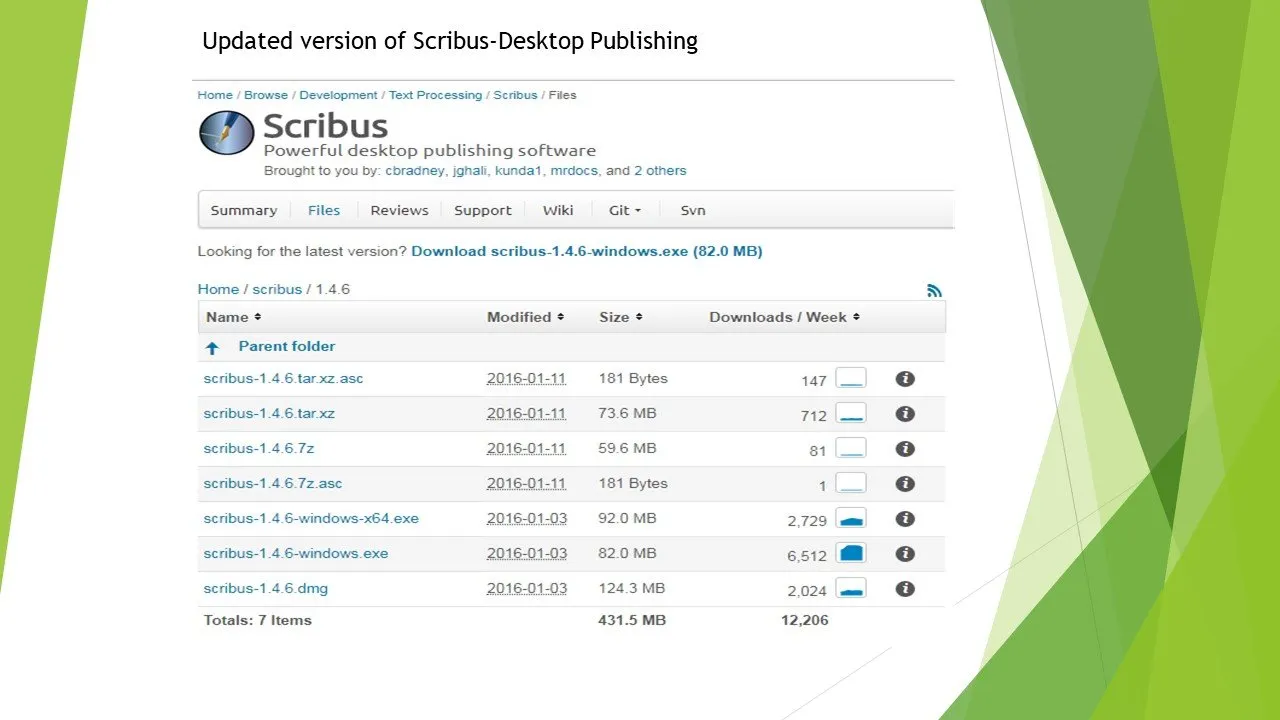Screen dimensions: 1280x720
Task: Click the '2 others' contributors link
Action: coord(660,171)
